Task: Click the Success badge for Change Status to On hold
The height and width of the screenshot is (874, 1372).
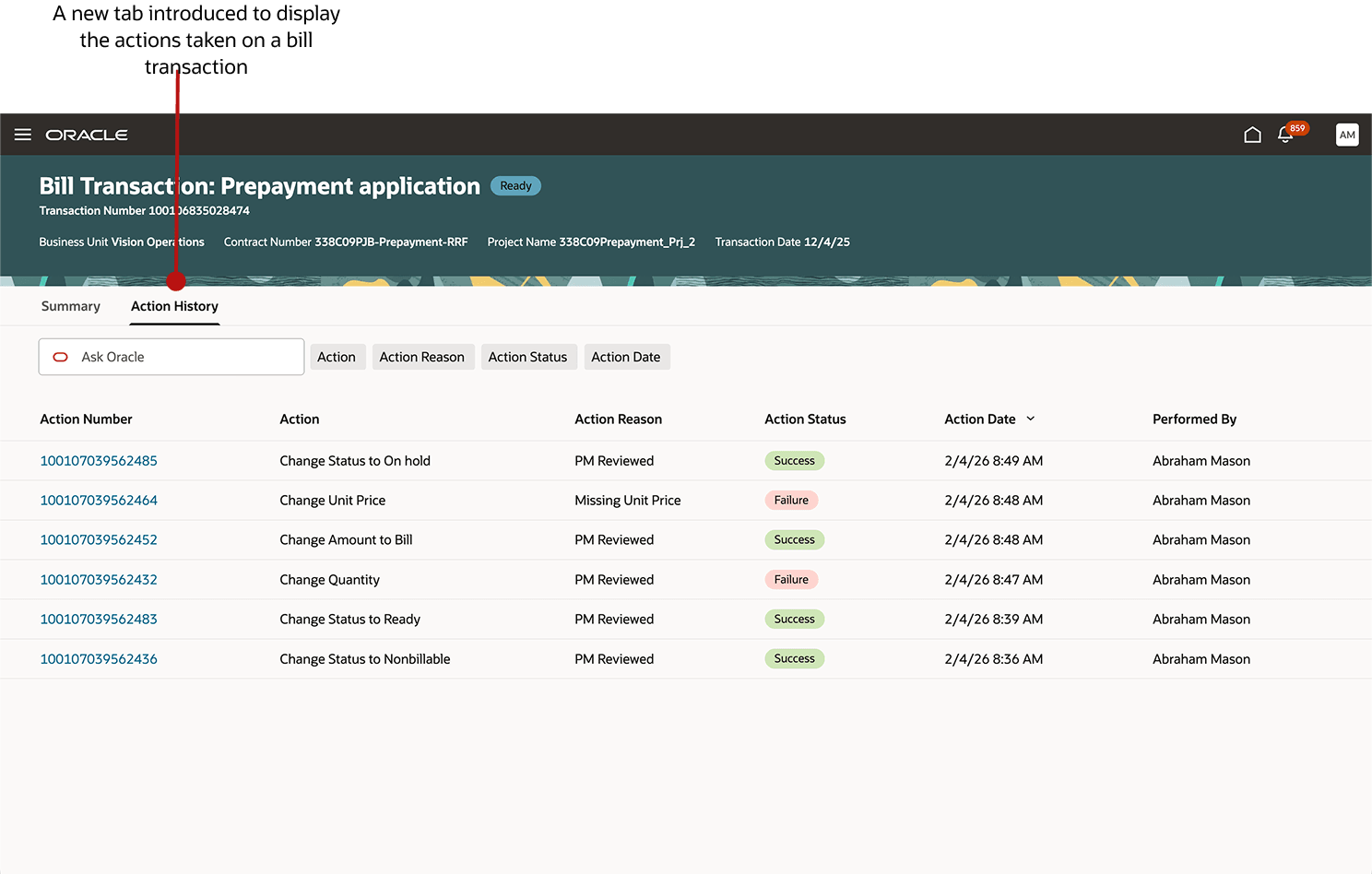Action: pos(794,460)
